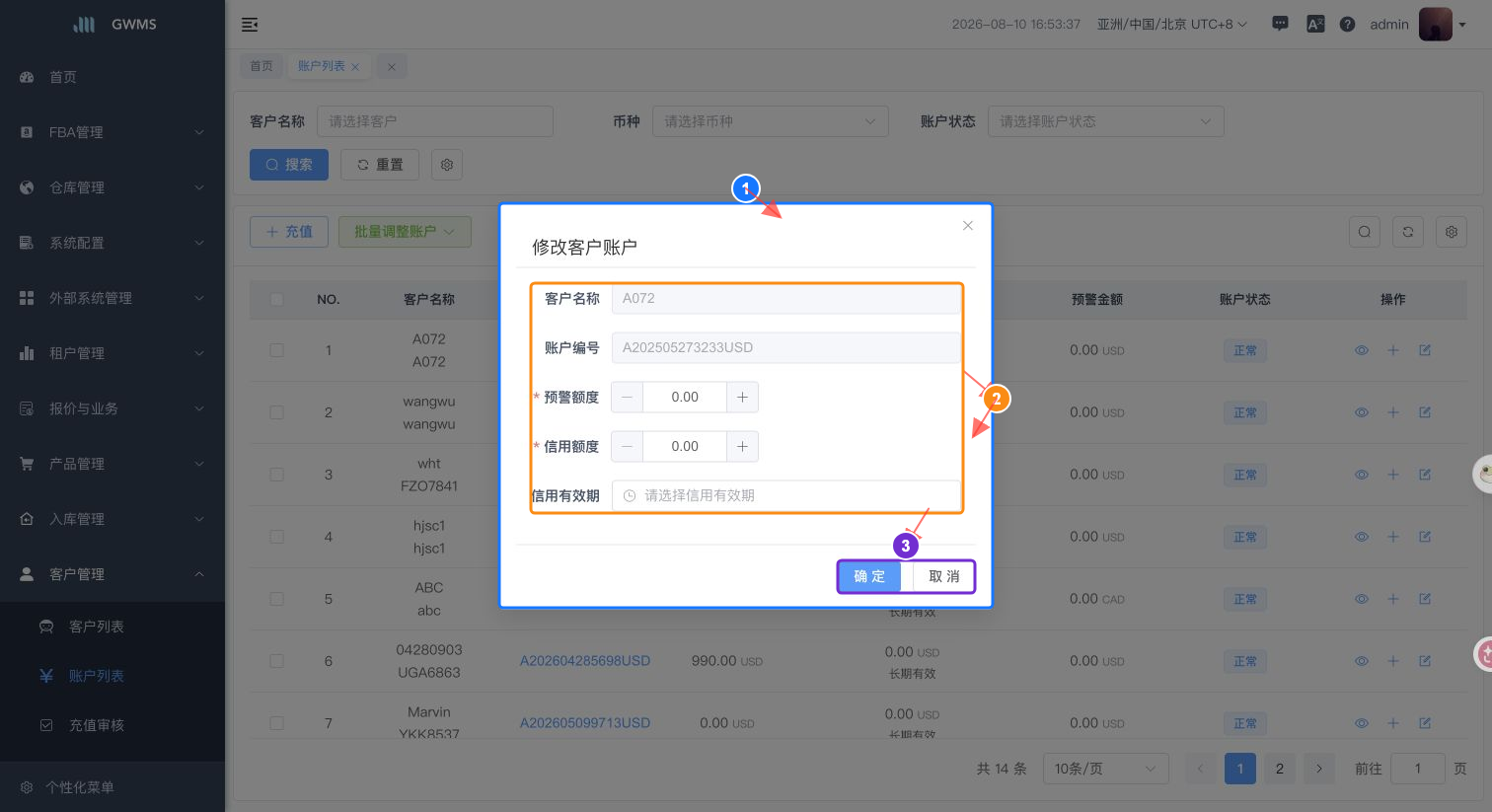The image size is (1492, 812).
Task: Open the timezone 亚洲/中国/北京 dropdown
Action: pyautogui.click(x=1172, y=24)
